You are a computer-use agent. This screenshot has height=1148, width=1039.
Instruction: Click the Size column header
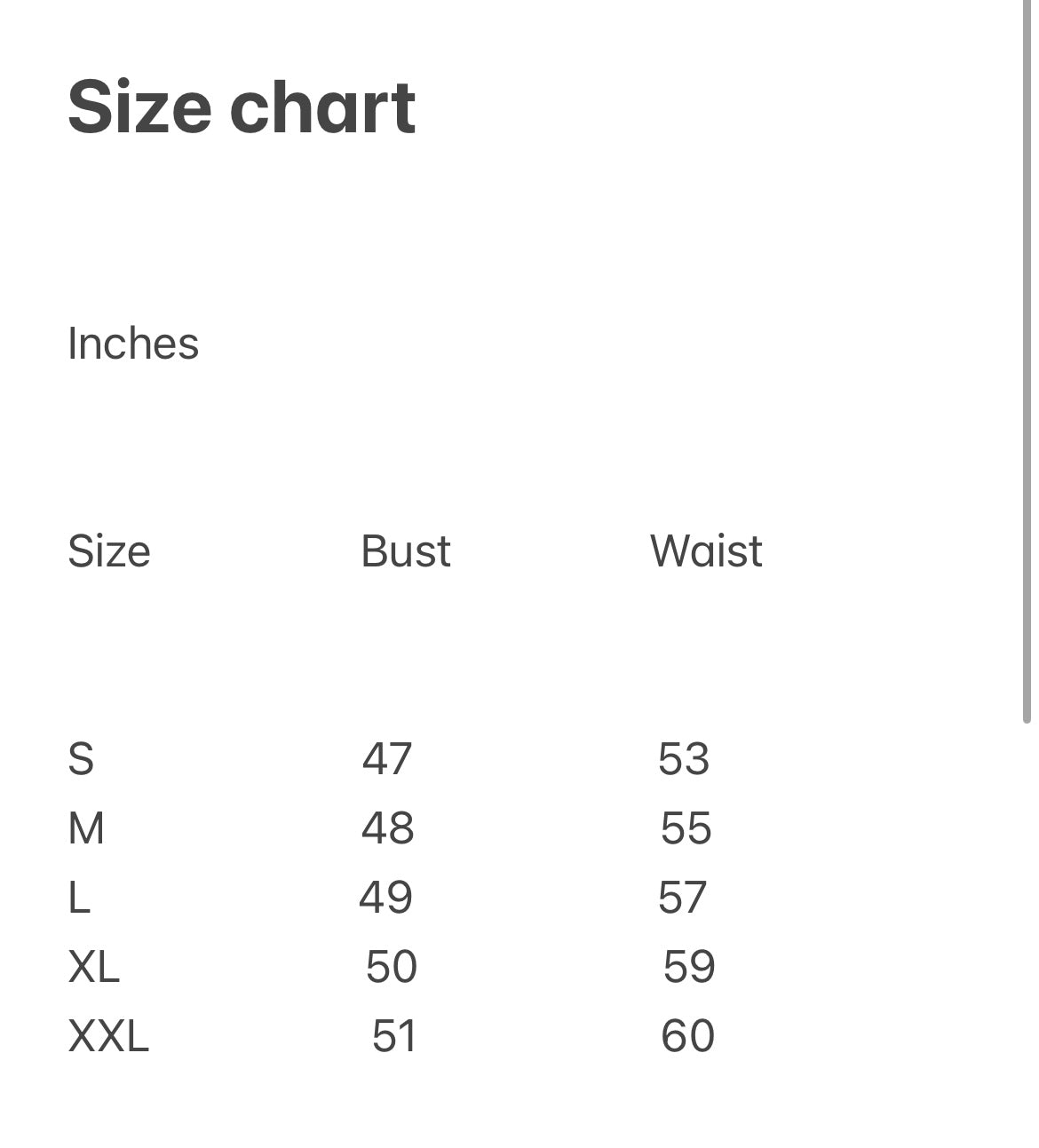click(x=109, y=551)
